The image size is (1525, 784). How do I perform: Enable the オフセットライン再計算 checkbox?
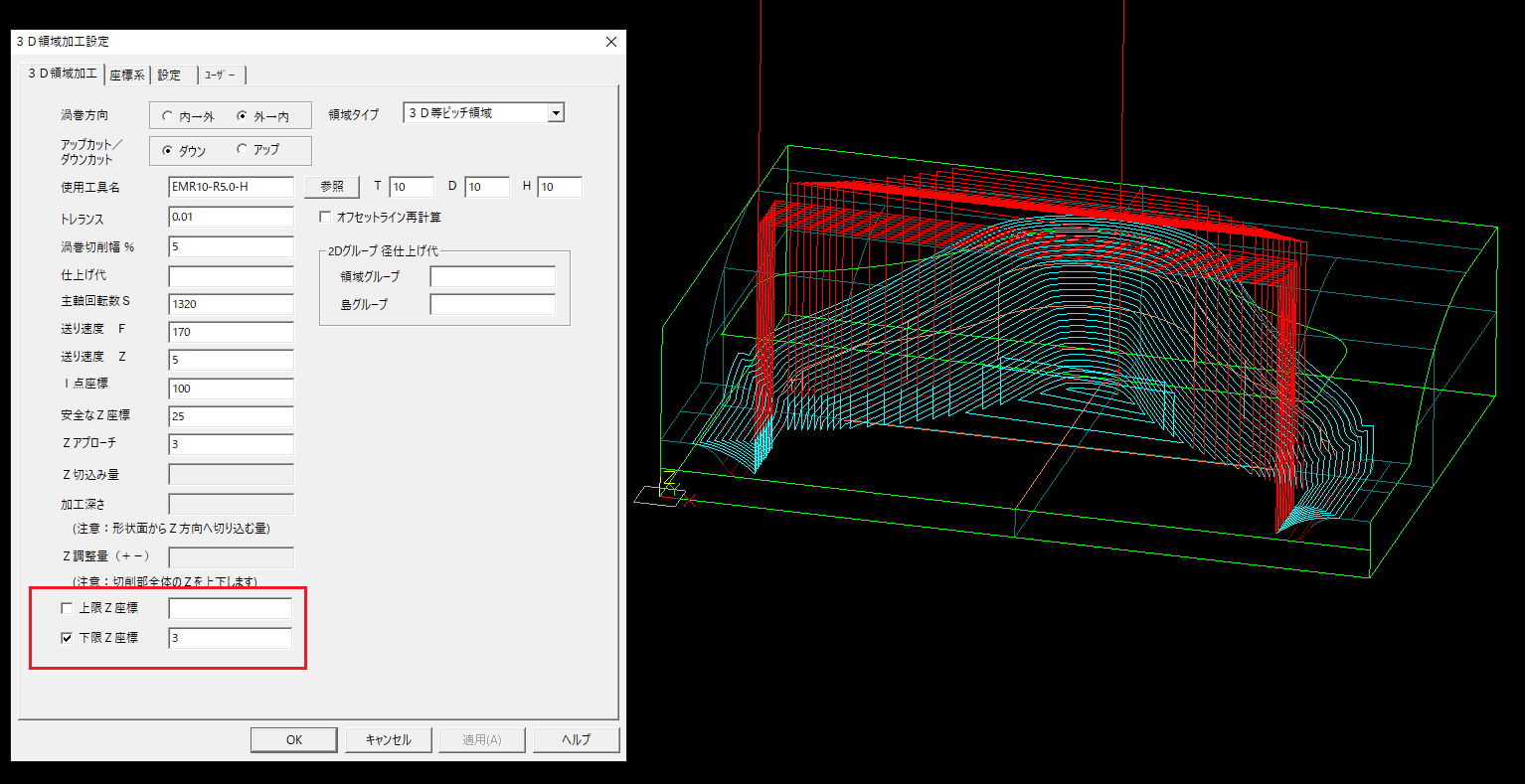(325, 217)
